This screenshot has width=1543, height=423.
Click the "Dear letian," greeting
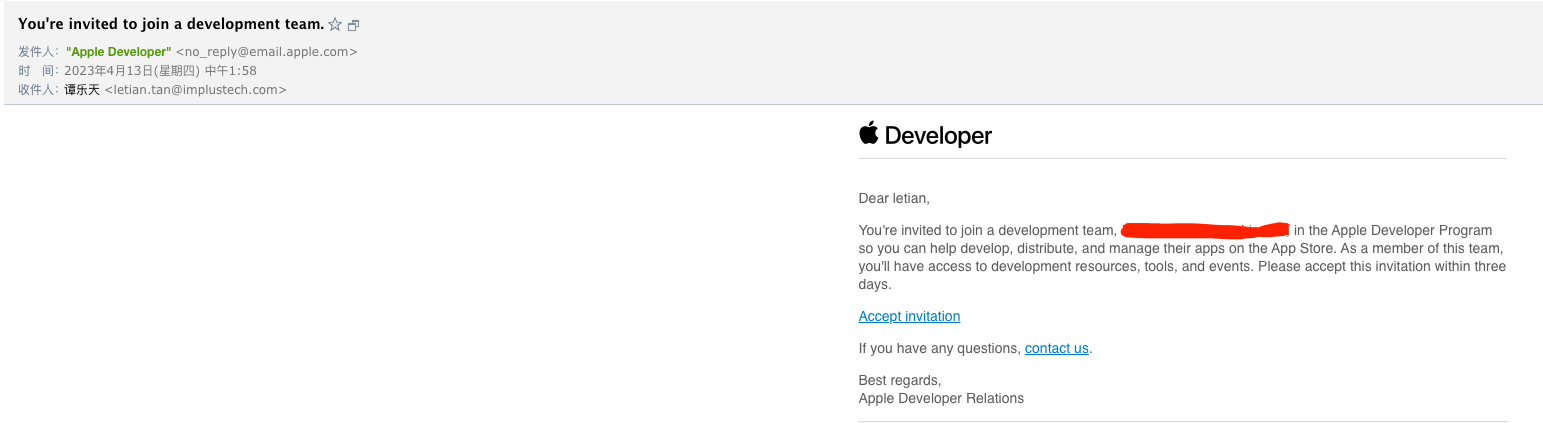[894, 198]
